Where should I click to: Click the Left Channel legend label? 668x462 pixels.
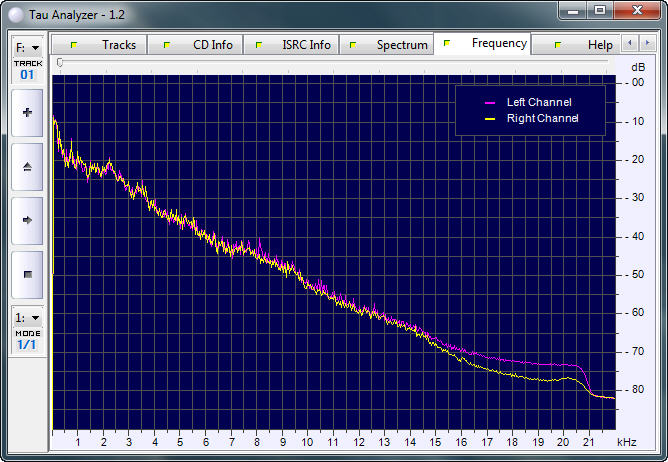tap(539, 102)
